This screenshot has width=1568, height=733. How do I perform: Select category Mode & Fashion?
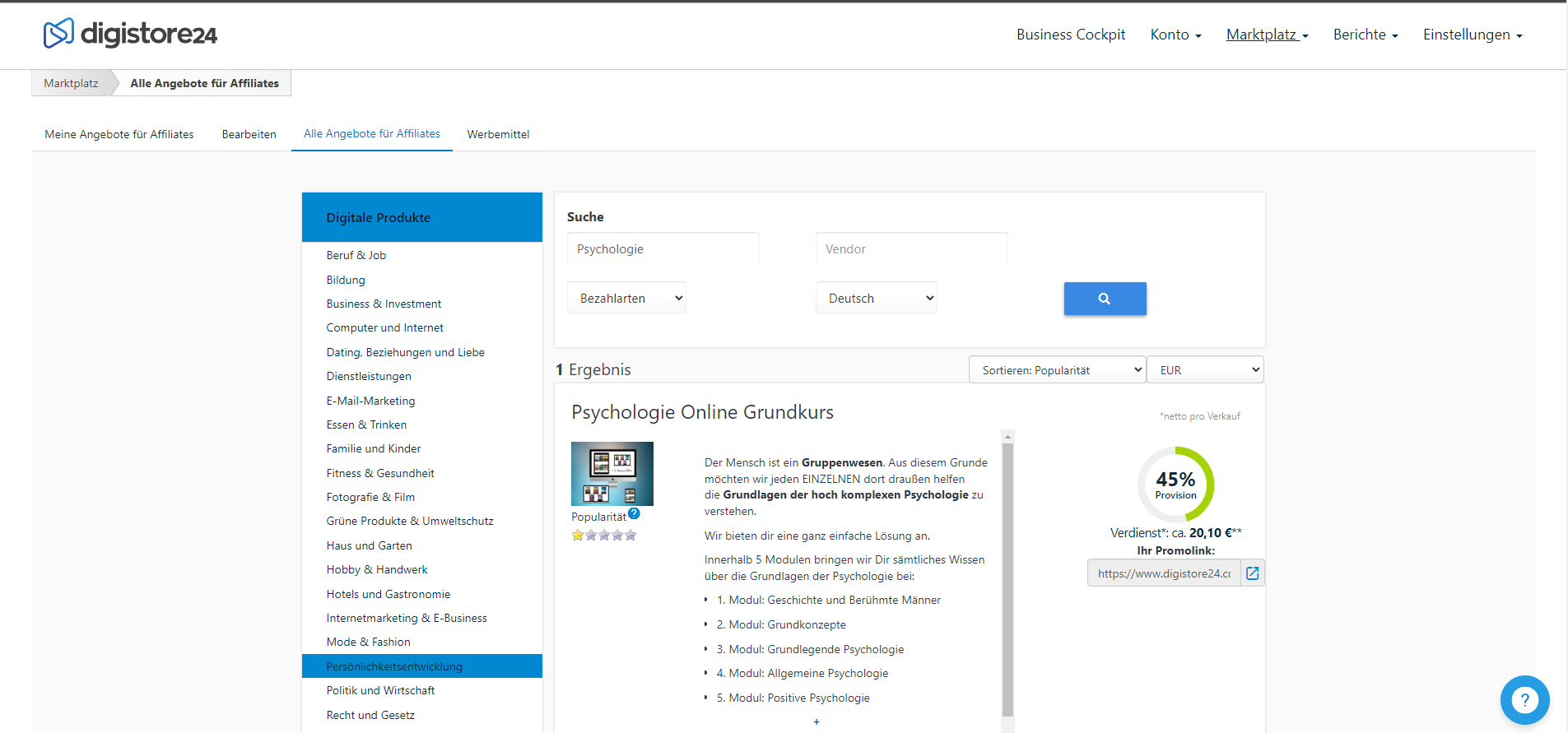[368, 642]
